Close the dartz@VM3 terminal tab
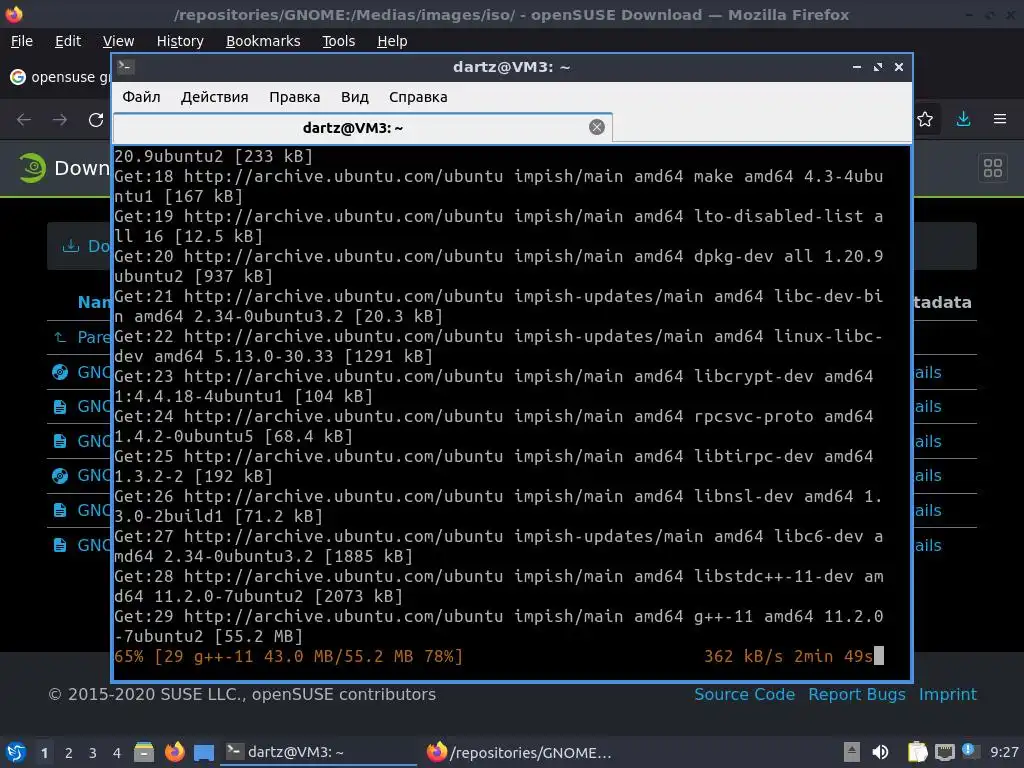Screen dimensions: 1024x768 point(596,127)
